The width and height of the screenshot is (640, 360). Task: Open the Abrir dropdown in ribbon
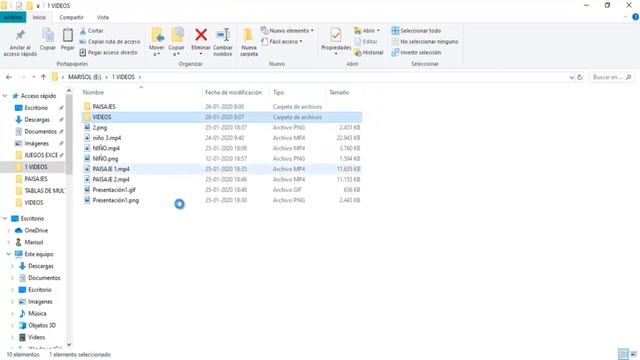point(367,31)
